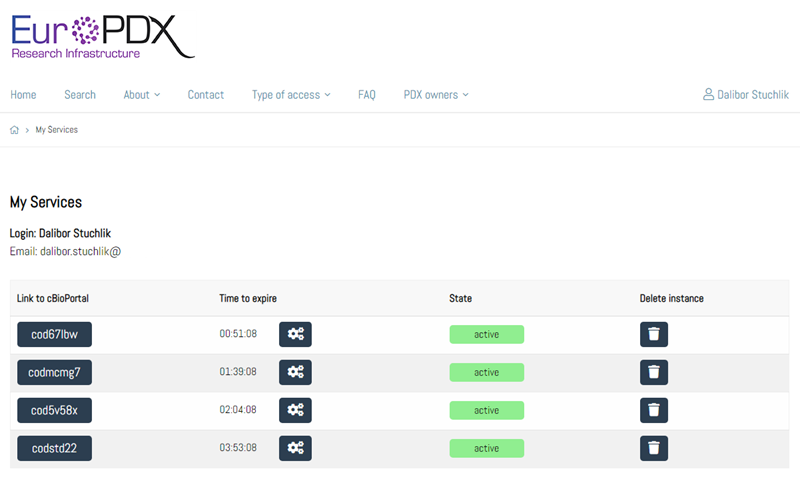This screenshot has width=800, height=483.
Task: Click the My Services page heading
Action: [46, 202]
